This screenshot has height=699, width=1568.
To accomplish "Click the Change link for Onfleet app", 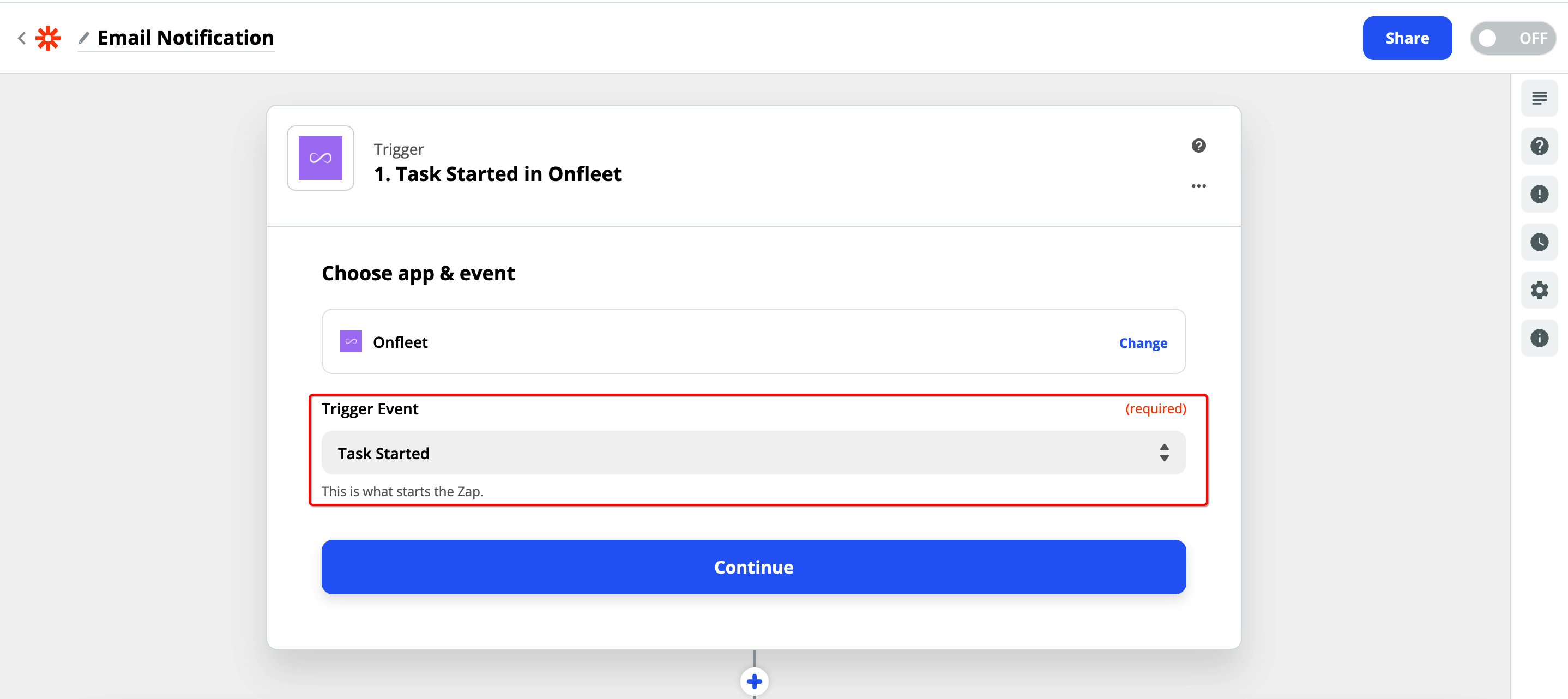I will (x=1143, y=343).
